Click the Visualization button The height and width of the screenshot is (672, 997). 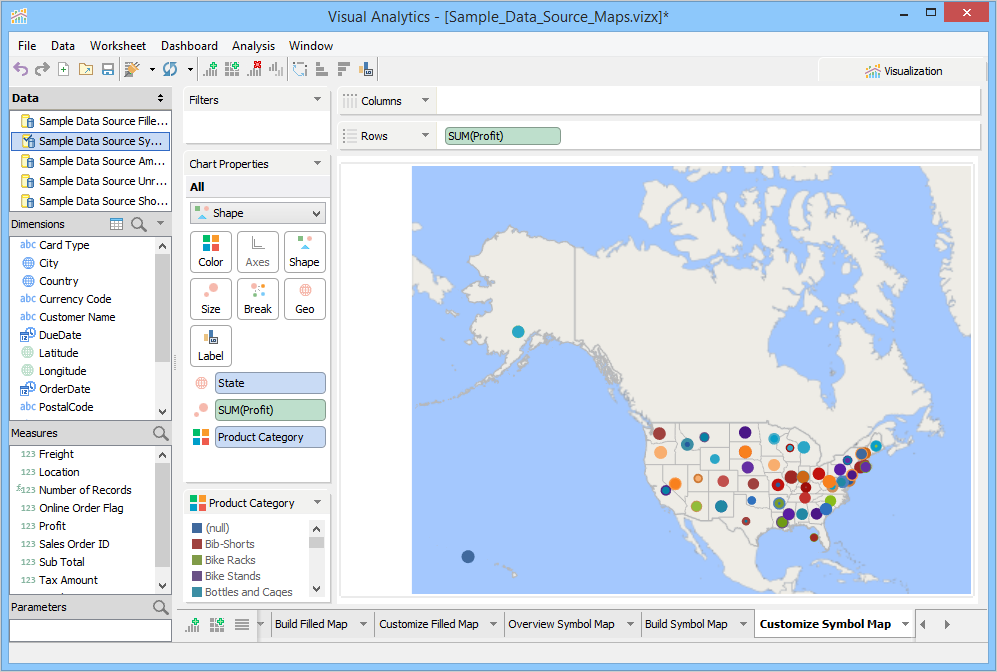tap(903, 71)
